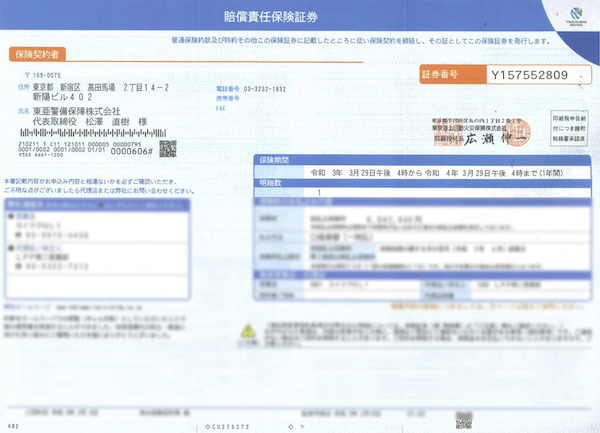Viewport: 600px width, 433px height.
Task: Click the 明細数 value 1
Action: click(320, 193)
